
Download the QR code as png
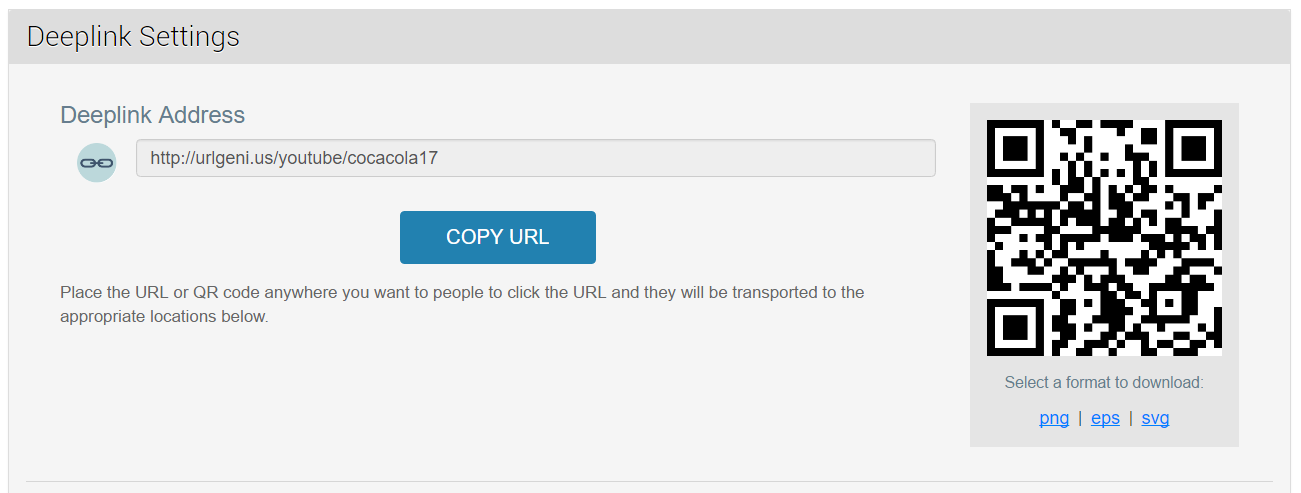(x=1054, y=418)
